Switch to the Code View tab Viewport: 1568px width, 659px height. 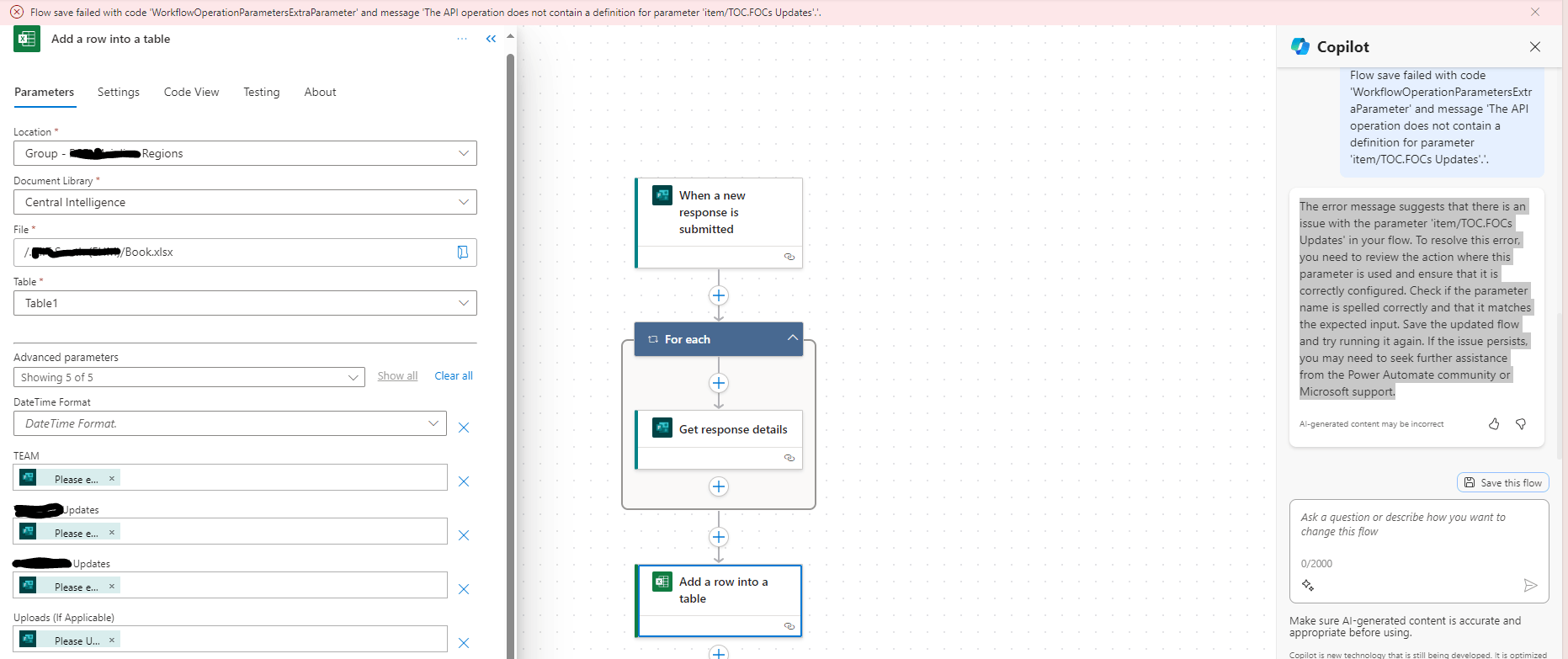(191, 92)
